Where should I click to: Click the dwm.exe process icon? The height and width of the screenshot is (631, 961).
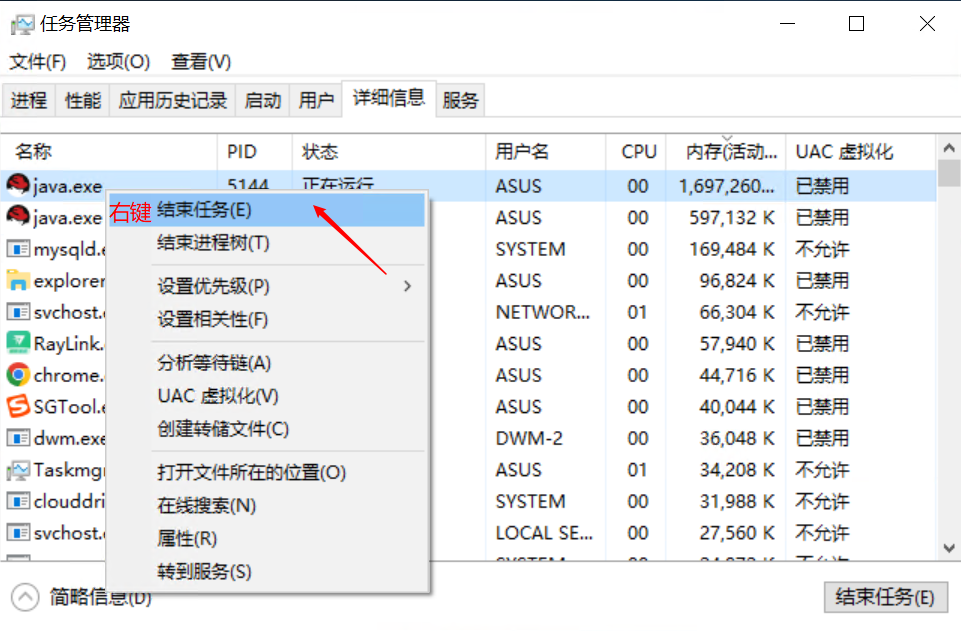pyautogui.click(x=18, y=438)
